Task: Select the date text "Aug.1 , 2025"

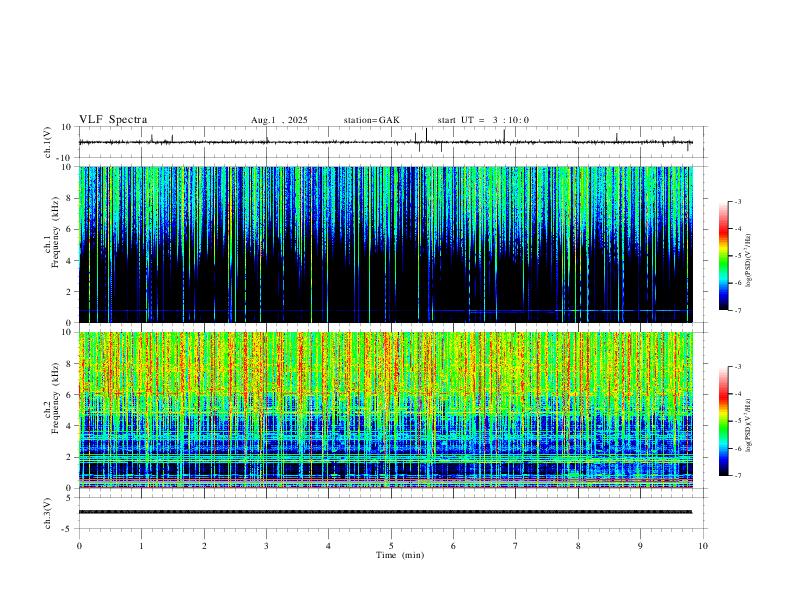Action: click(x=279, y=120)
